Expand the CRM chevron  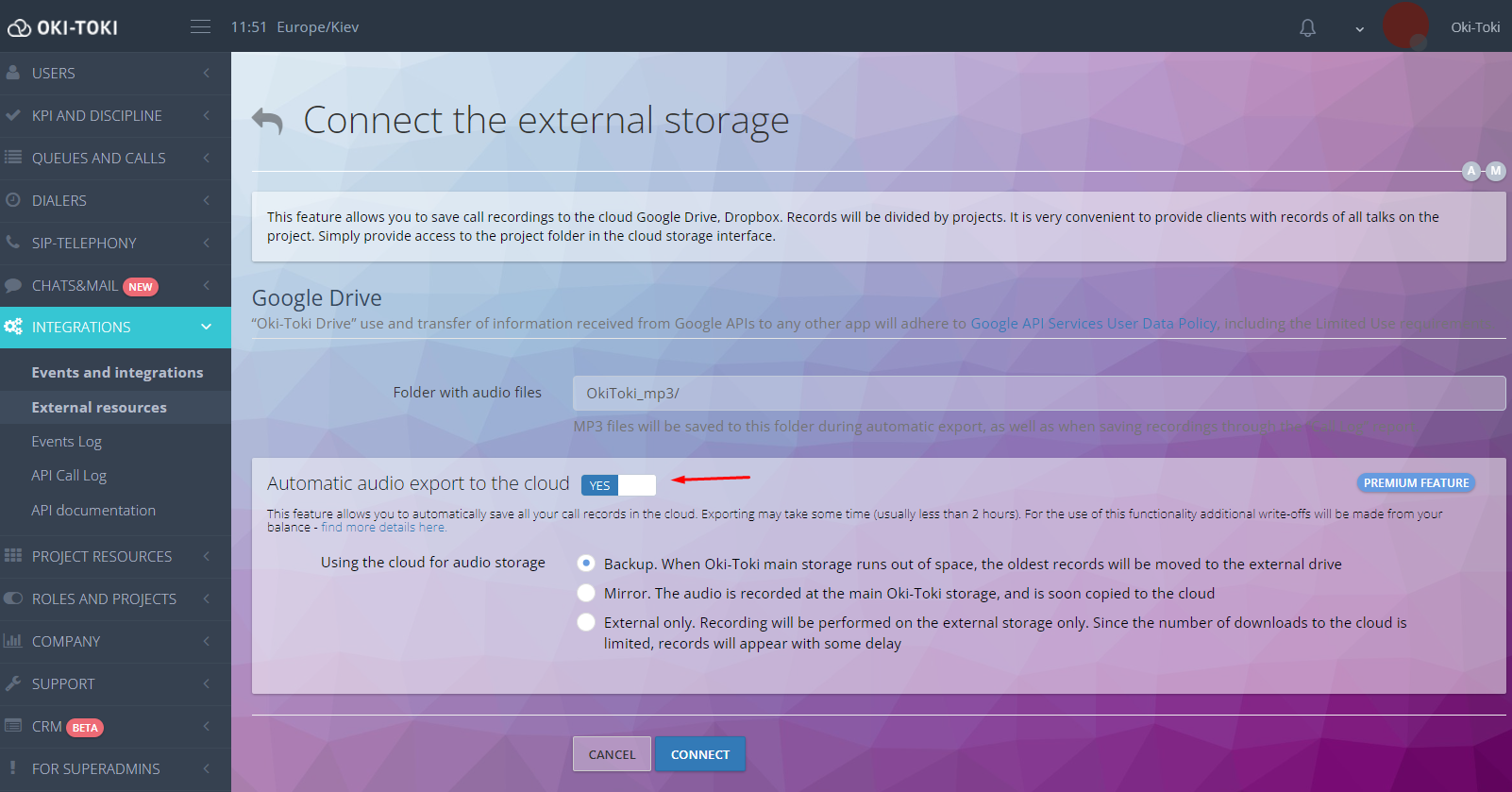[x=207, y=726]
